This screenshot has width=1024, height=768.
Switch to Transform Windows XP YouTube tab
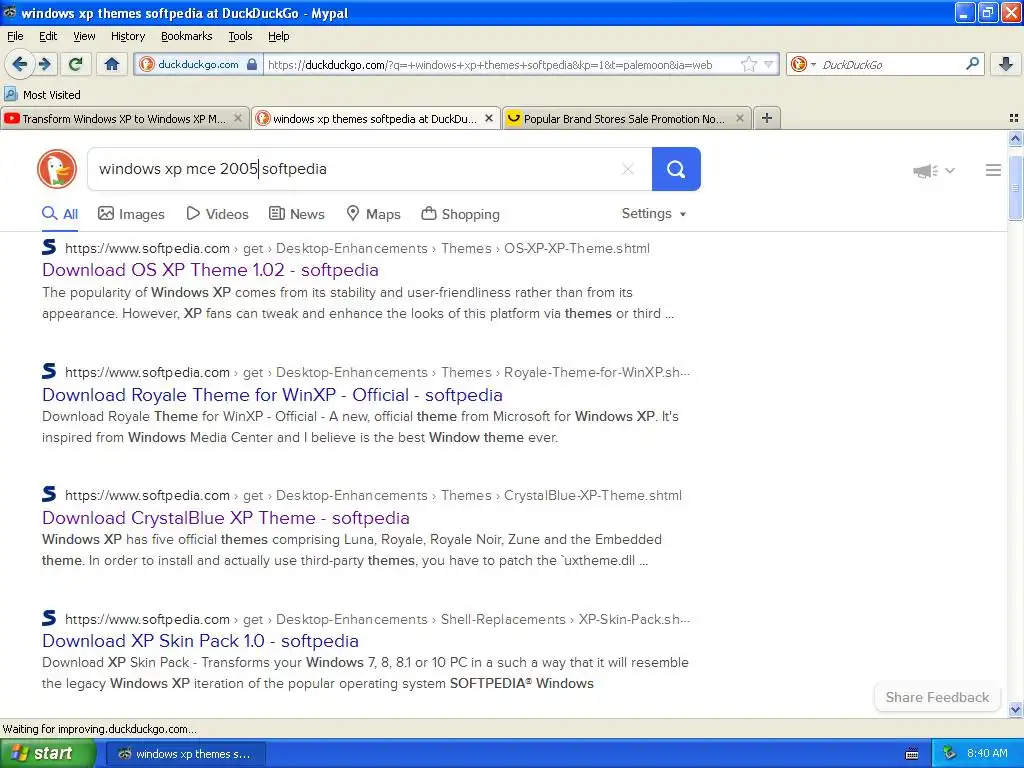point(124,119)
